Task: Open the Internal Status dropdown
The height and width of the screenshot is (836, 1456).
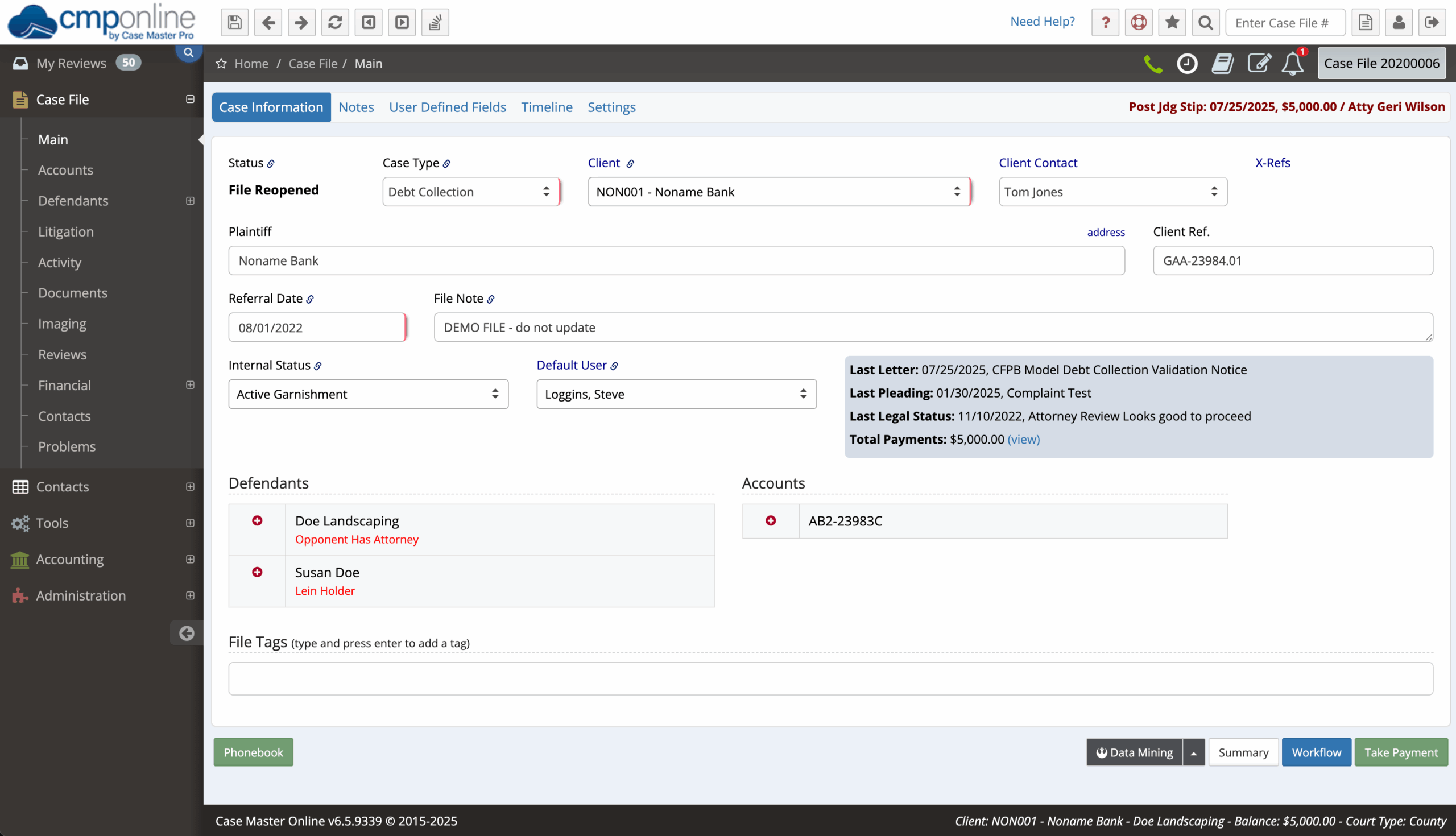Action: [x=368, y=394]
